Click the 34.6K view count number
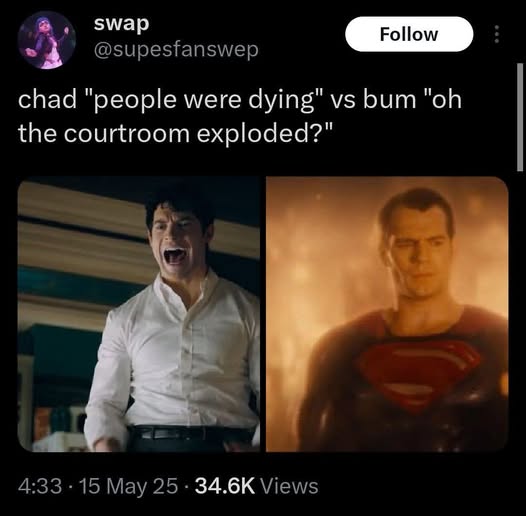 (x=225, y=486)
